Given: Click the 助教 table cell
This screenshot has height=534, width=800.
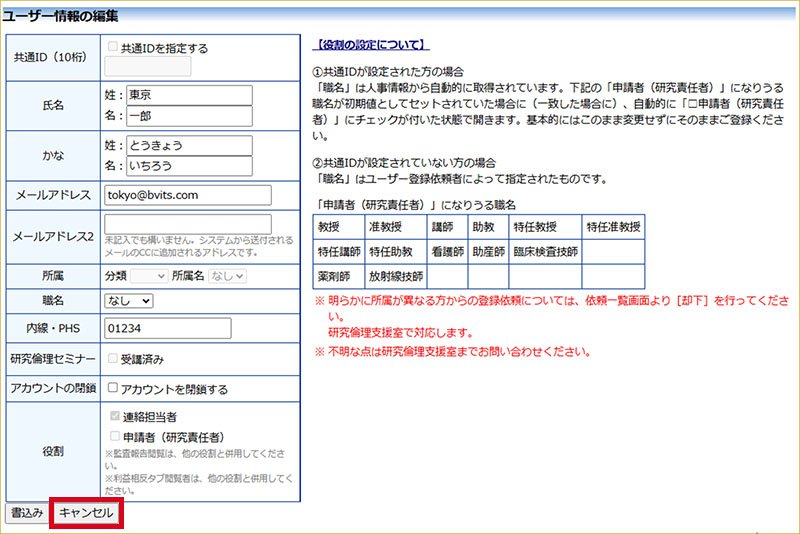Looking at the screenshot, I should [488, 227].
